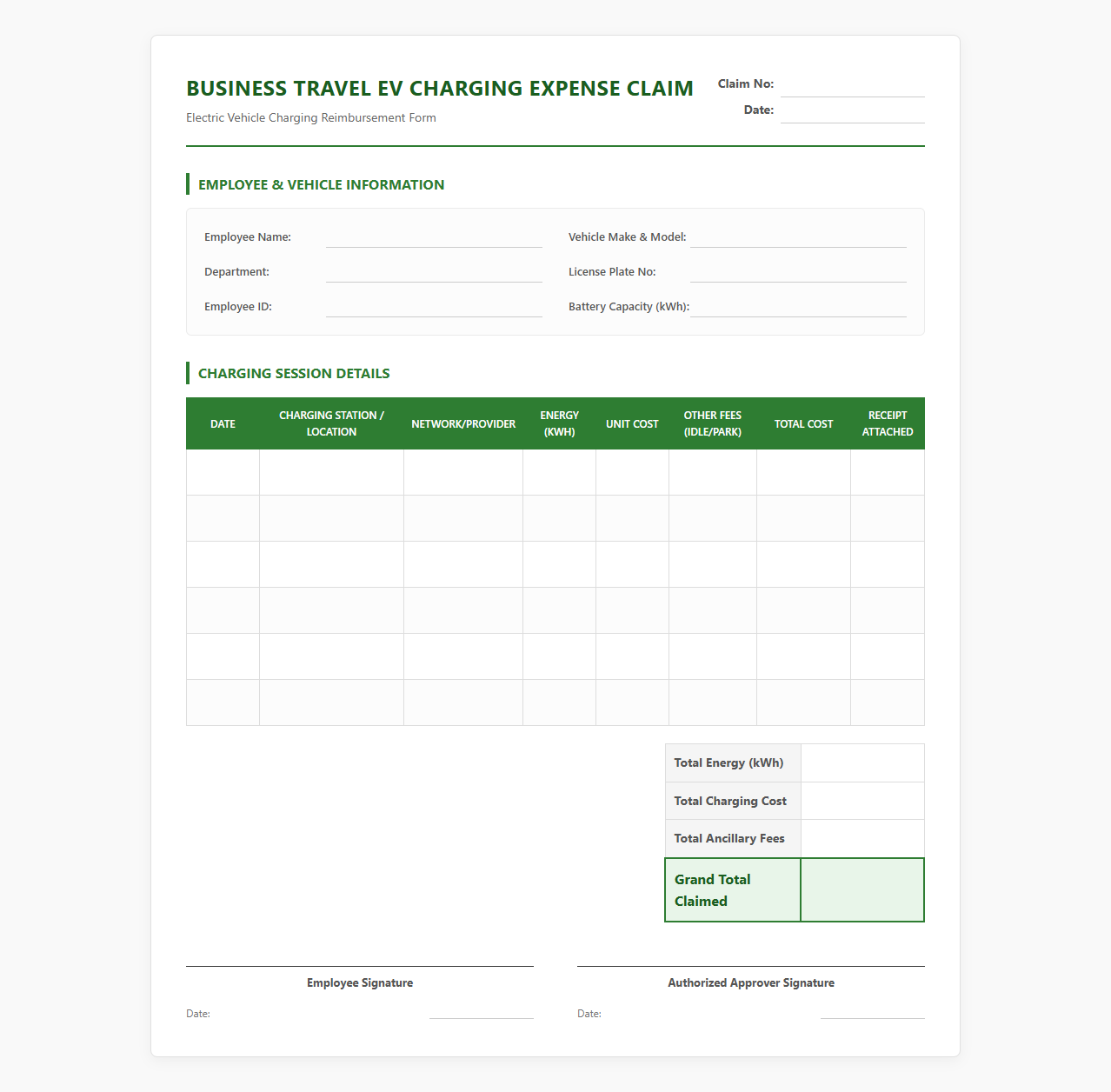1111x1092 pixels.
Task: Click the Vehicle Make & Model field
Action: pyautogui.click(x=798, y=237)
